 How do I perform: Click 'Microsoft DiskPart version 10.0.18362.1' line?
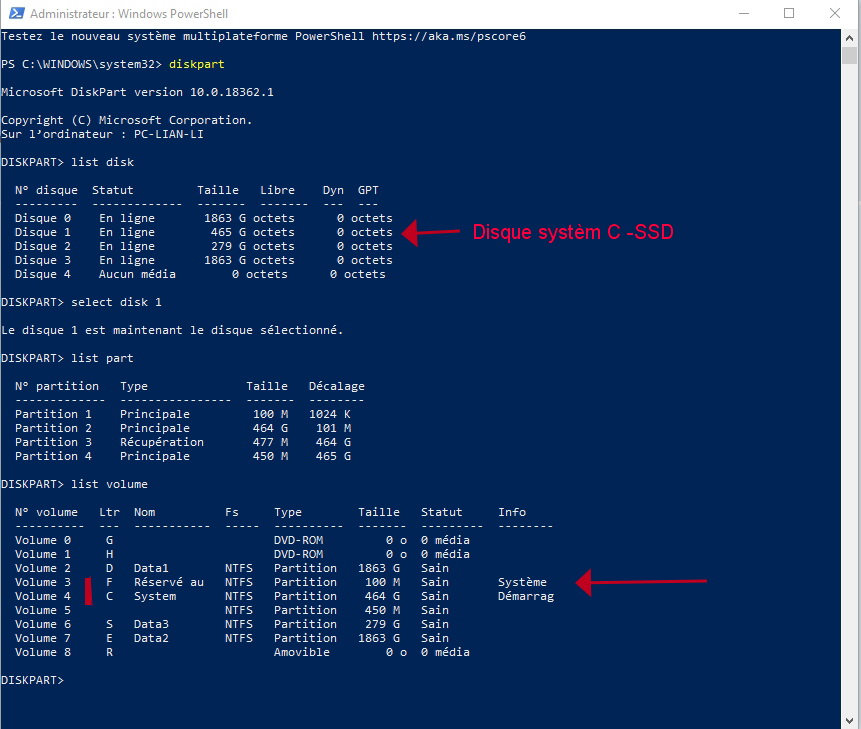point(137,92)
